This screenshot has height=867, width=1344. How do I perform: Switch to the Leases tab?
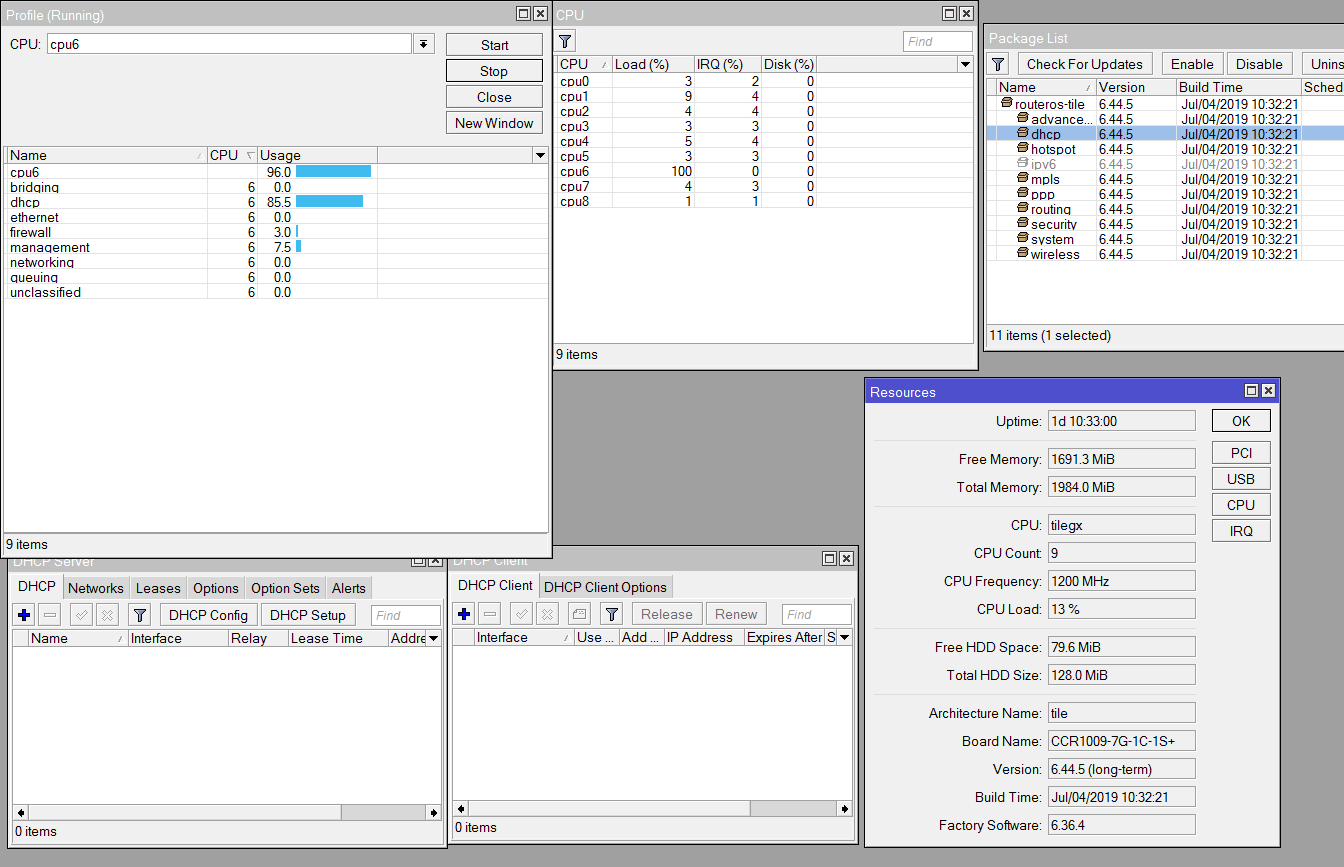pyautogui.click(x=158, y=588)
